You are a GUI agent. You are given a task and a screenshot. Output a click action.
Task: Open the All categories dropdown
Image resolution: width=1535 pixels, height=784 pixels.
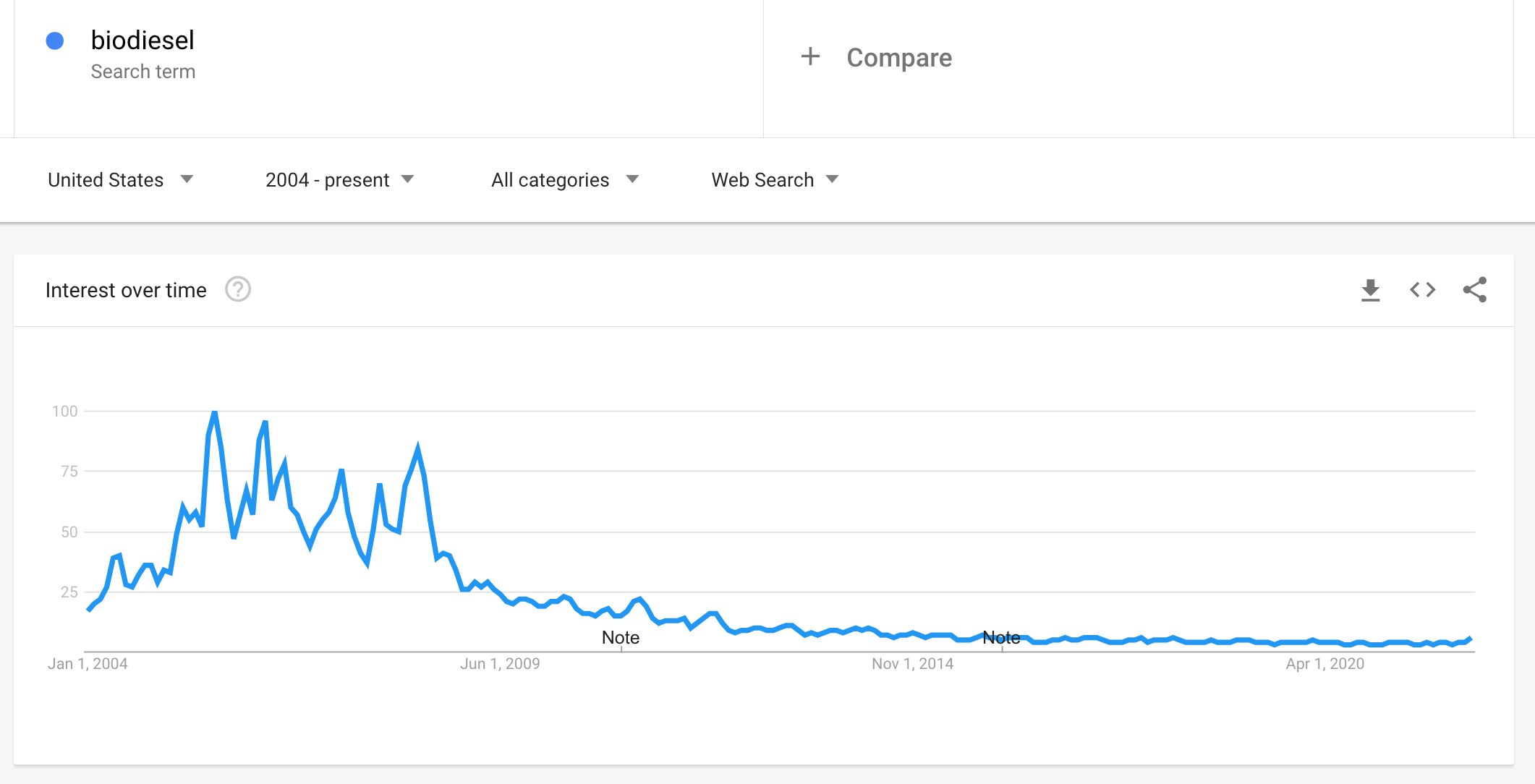pyautogui.click(x=564, y=180)
